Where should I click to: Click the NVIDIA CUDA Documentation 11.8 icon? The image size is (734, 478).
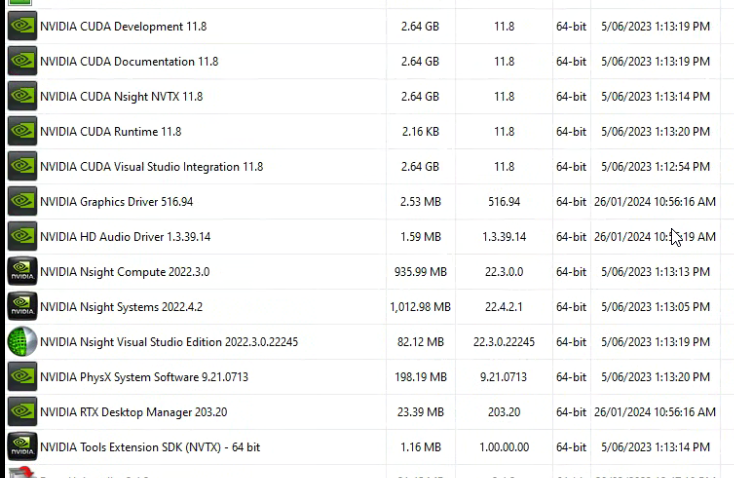click(22, 61)
